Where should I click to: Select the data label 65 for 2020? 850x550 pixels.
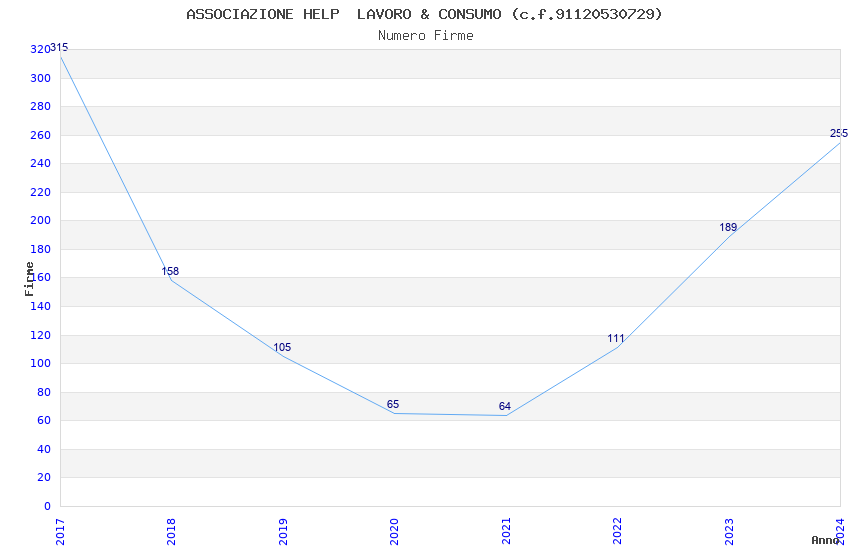pos(393,404)
